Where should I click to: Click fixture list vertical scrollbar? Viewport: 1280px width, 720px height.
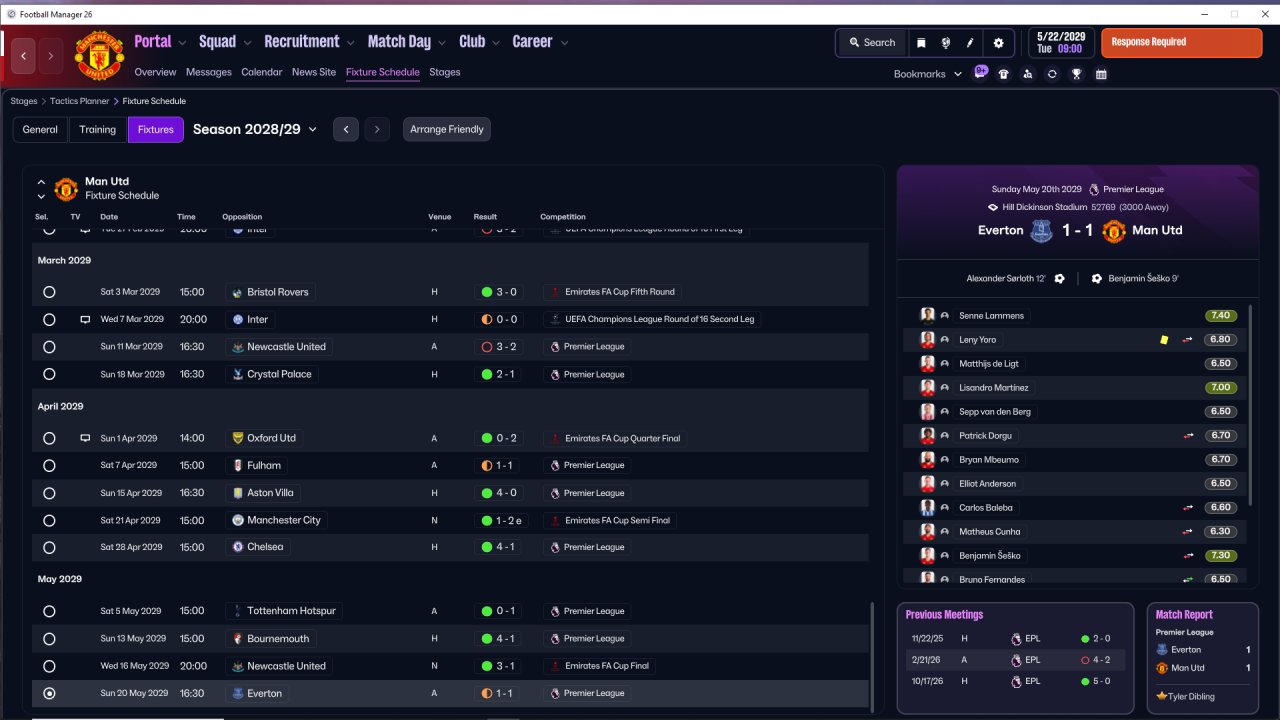click(873, 657)
